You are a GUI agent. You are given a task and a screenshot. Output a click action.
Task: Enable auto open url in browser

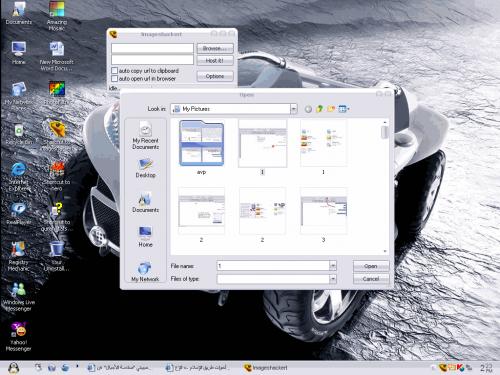click(x=115, y=79)
